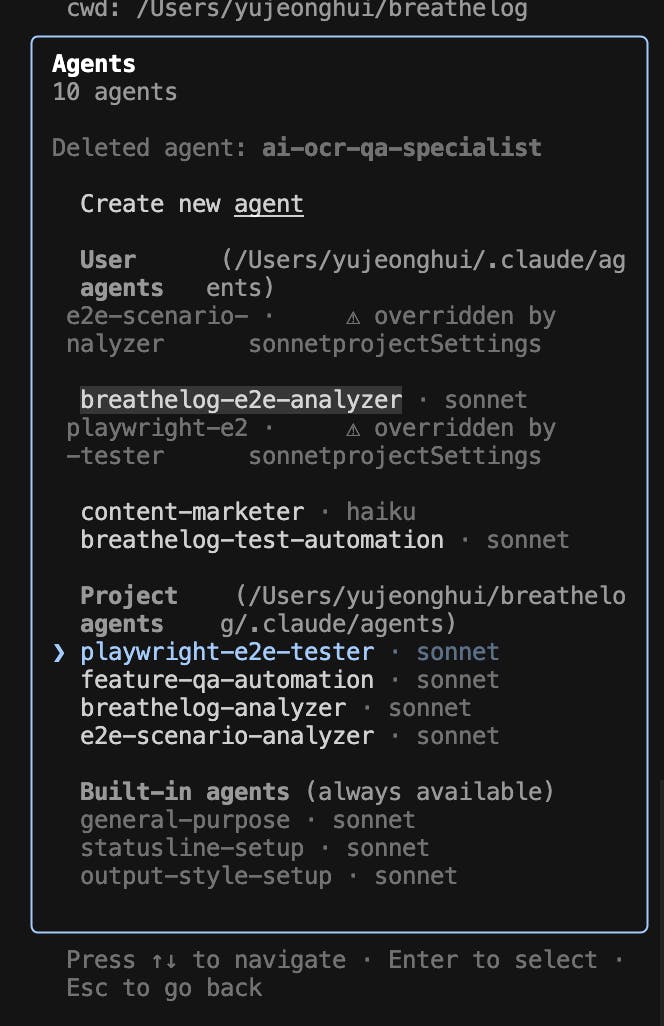Click the warning icon next to e2e-scenario override
The image size is (664, 1026).
[x=353, y=317]
